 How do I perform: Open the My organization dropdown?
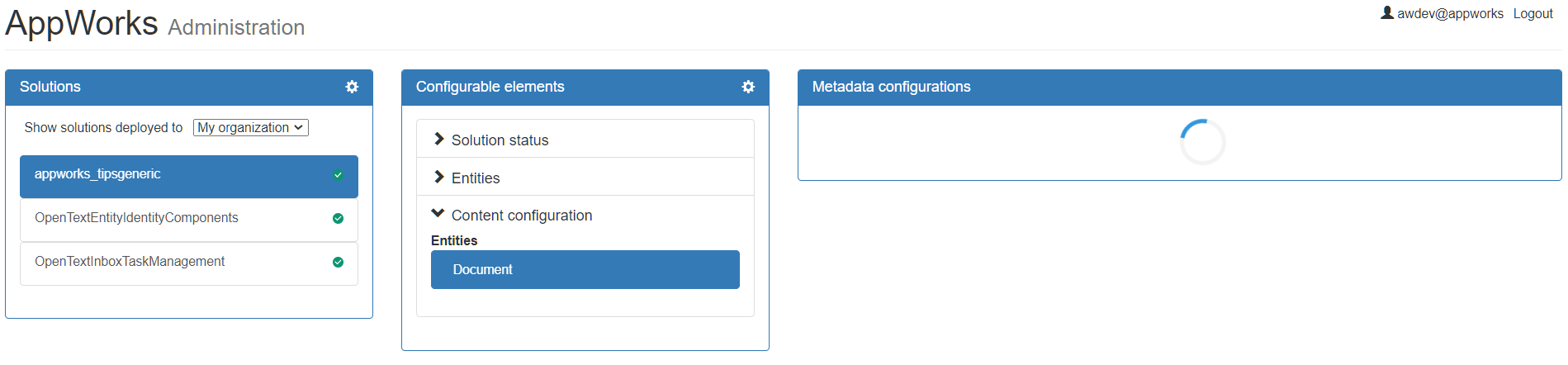pos(250,127)
